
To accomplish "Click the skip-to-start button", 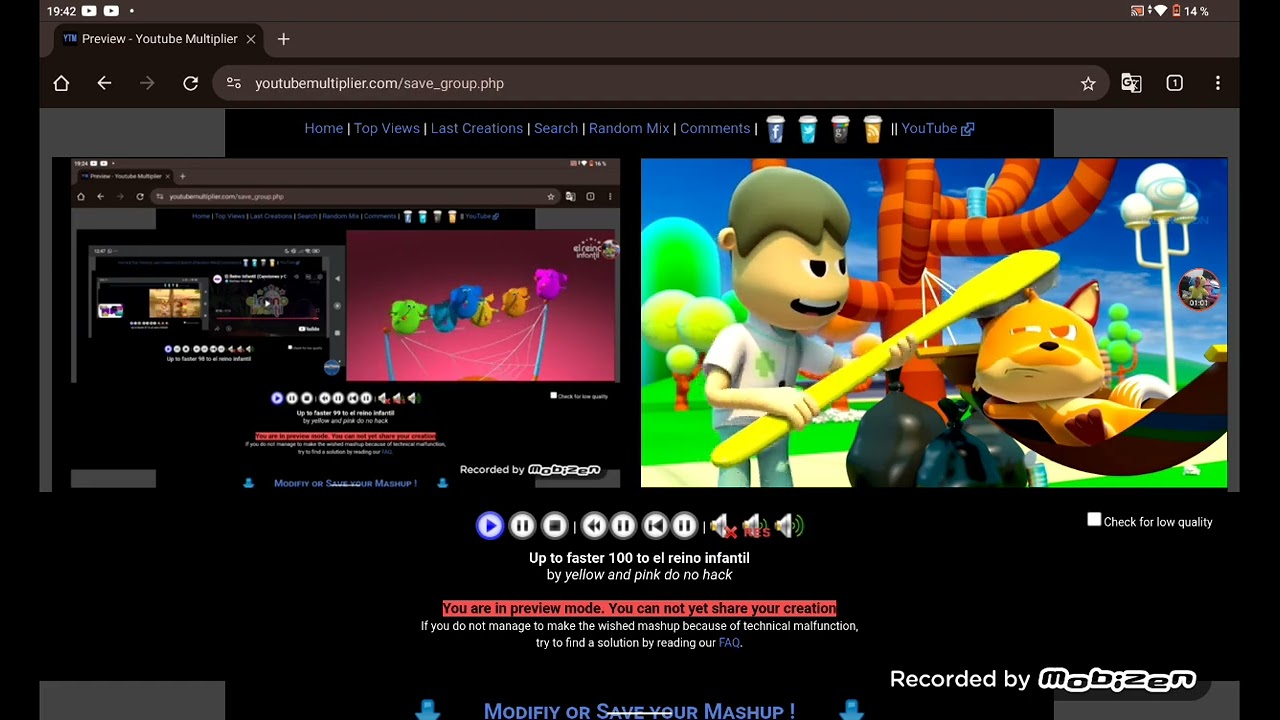I will [x=655, y=525].
